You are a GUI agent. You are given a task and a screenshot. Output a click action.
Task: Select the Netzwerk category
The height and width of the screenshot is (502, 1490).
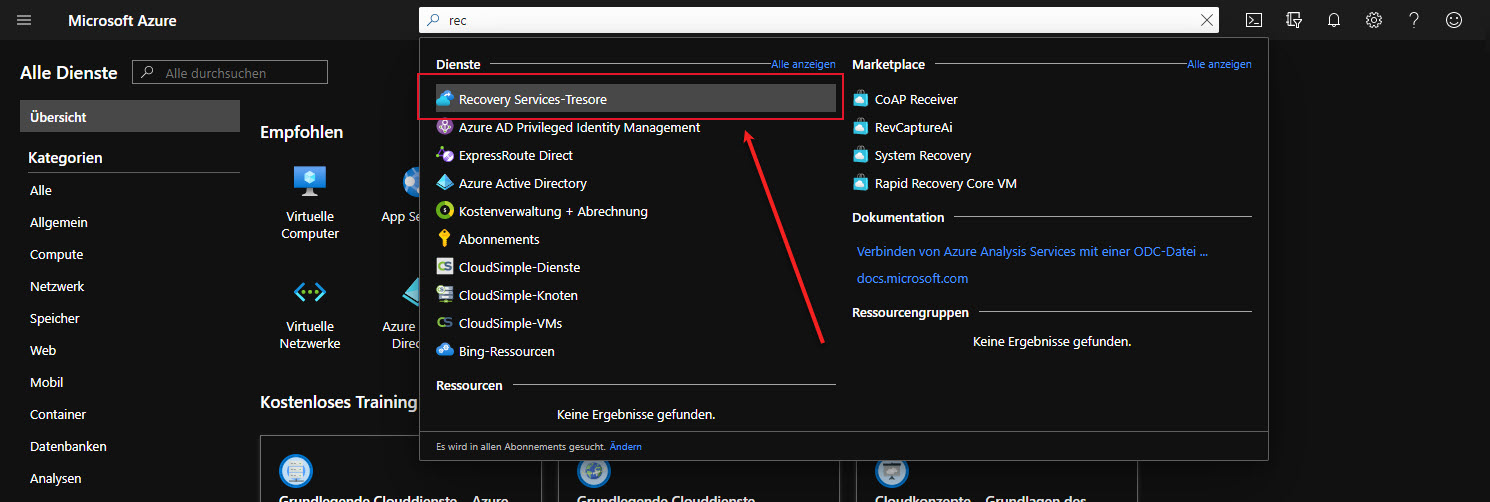(57, 286)
